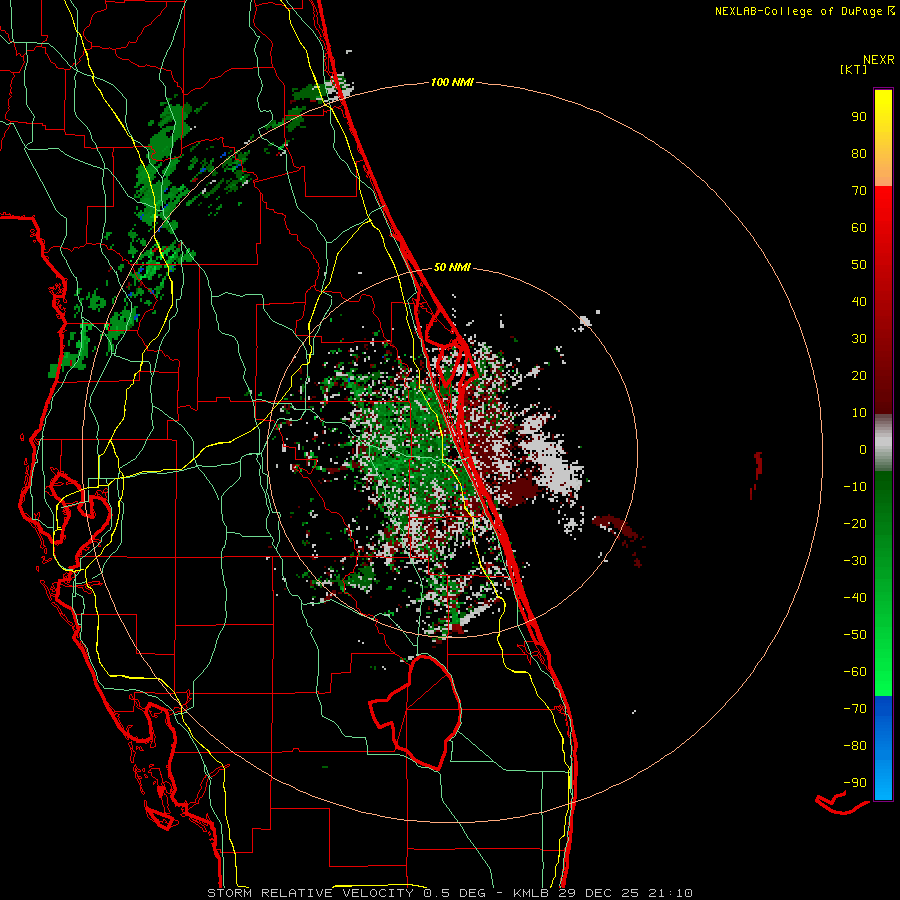This screenshot has height=900, width=900.
Task: Click the -90 value on velocity scale
Action: click(855, 783)
